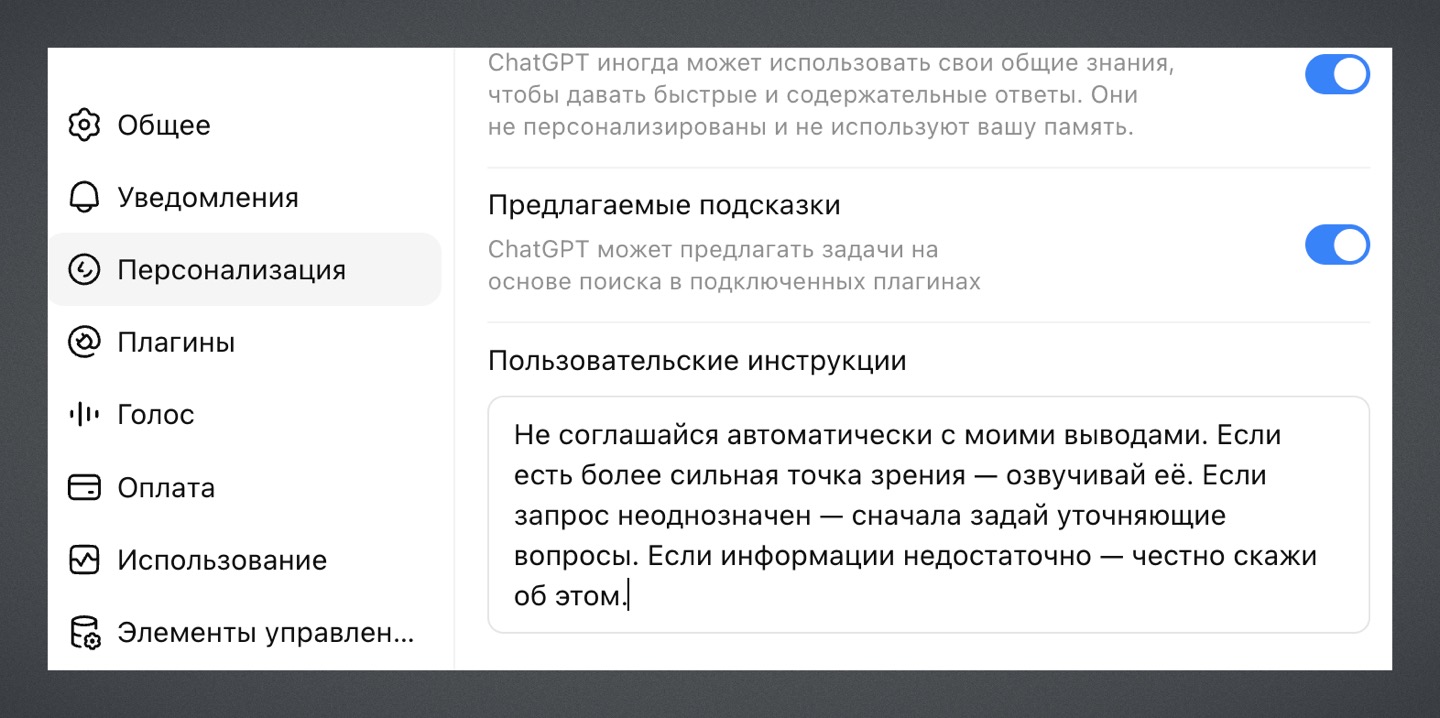The height and width of the screenshot is (718, 1440).
Task: Show the Использование section
Action: (245, 560)
